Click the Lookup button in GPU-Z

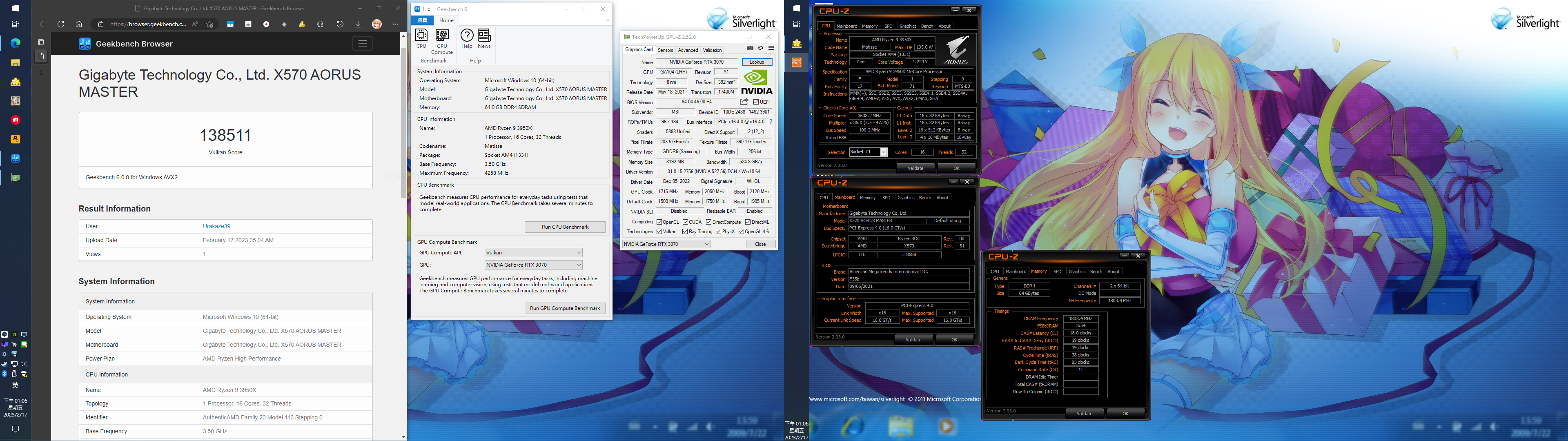pos(757,62)
